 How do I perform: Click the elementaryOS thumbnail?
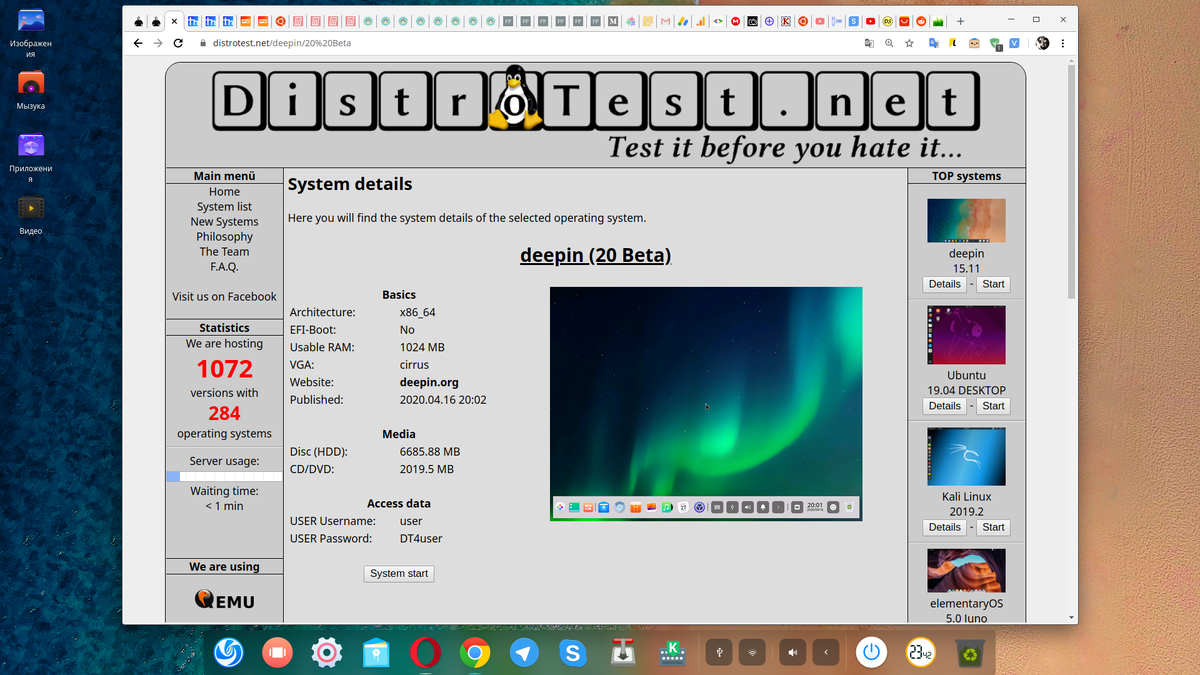(966, 570)
